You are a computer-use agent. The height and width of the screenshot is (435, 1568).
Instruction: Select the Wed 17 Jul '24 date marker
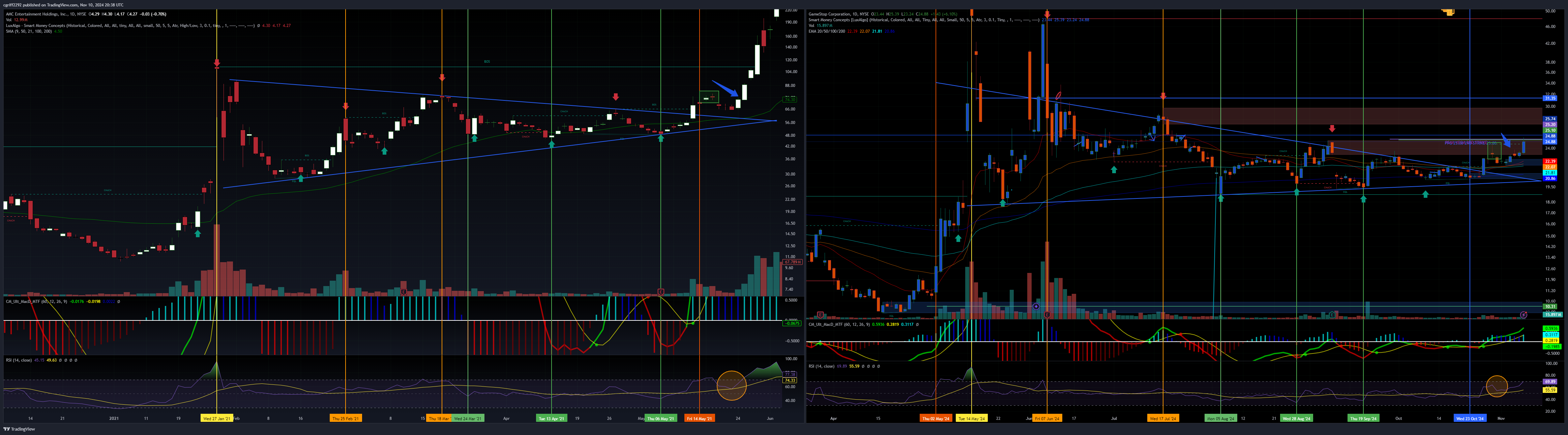[x=1163, y=418]
